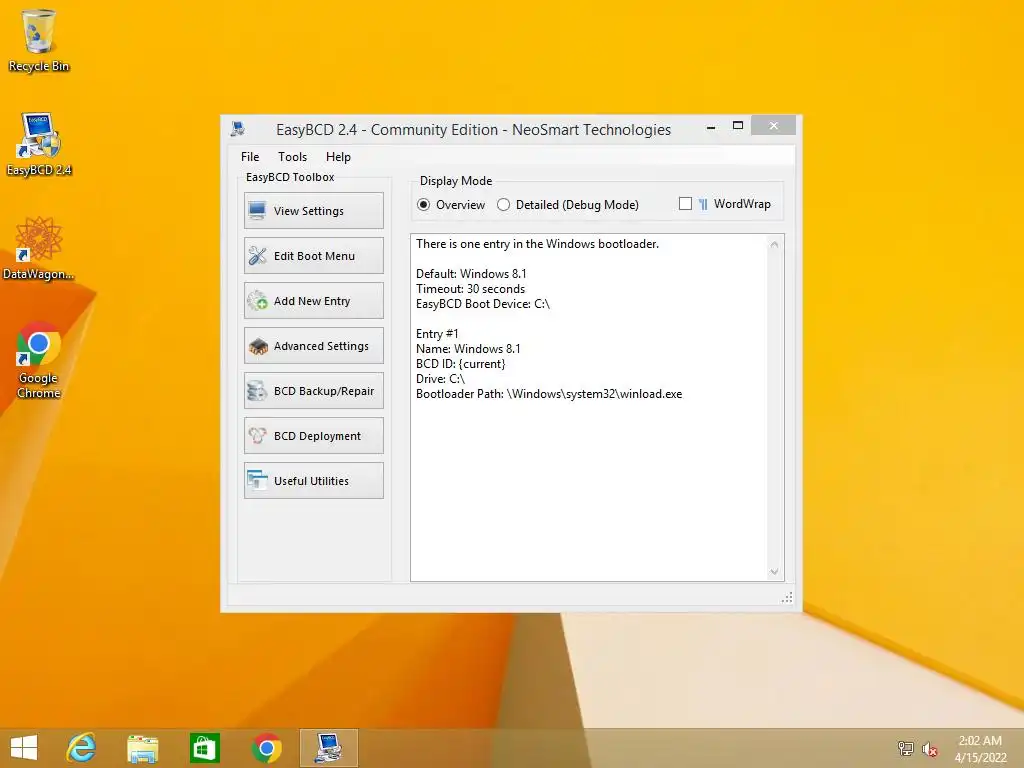Screen dimensions: 1024x768
Task: Select the Google Chrome desktop shortcut
Action: pyautogui.click(x=39, y=360)
